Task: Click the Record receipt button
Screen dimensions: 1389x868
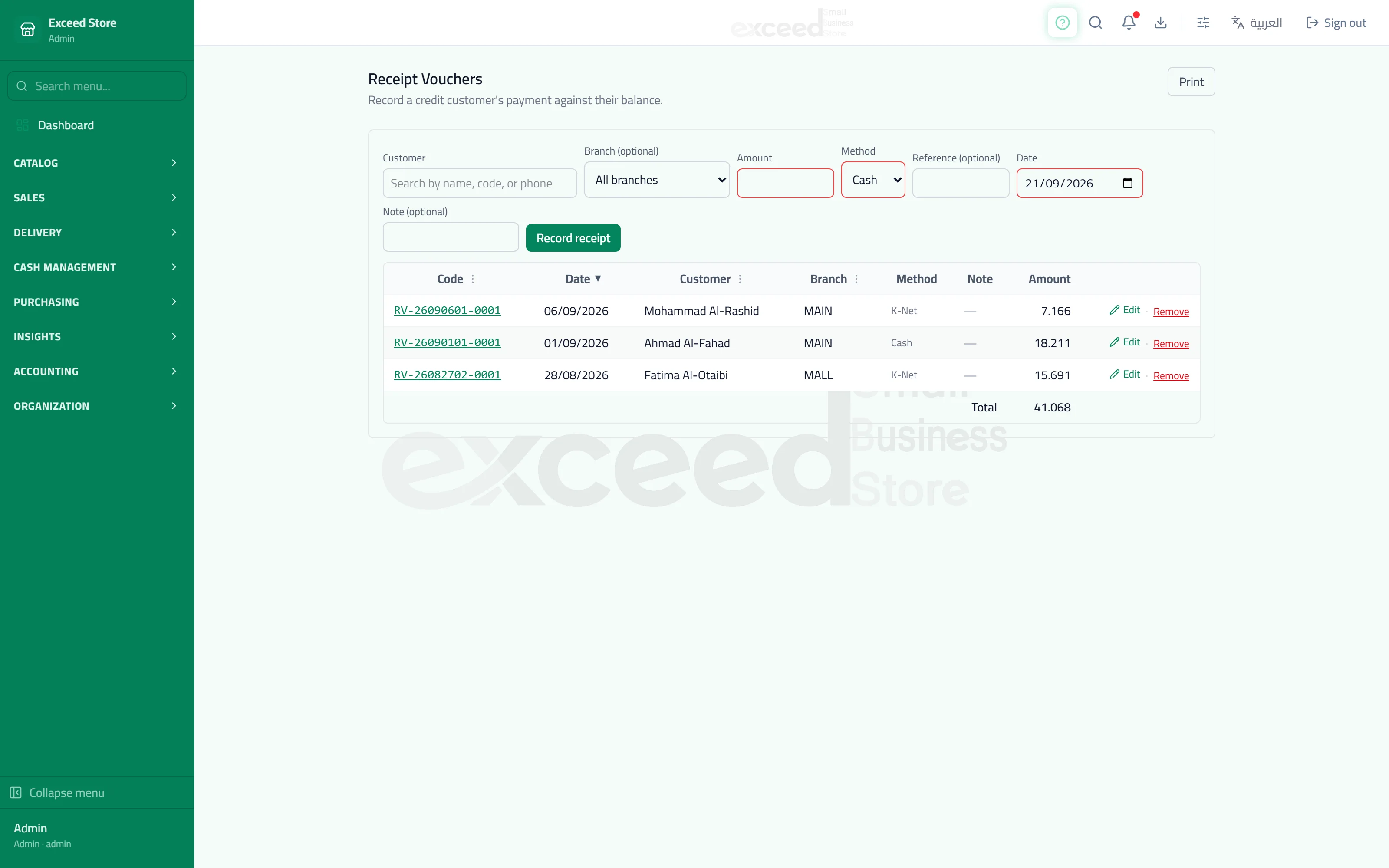Action: point(573,238)
